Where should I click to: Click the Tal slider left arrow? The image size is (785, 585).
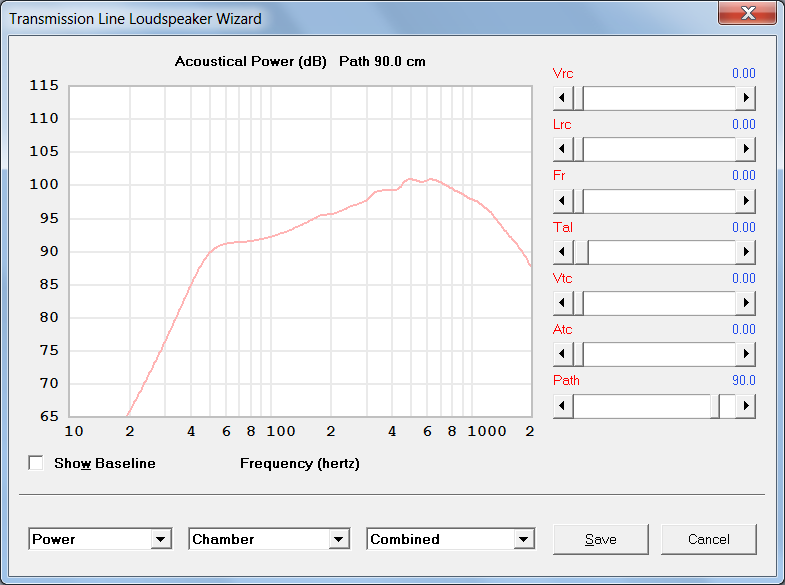coord(563,252)
